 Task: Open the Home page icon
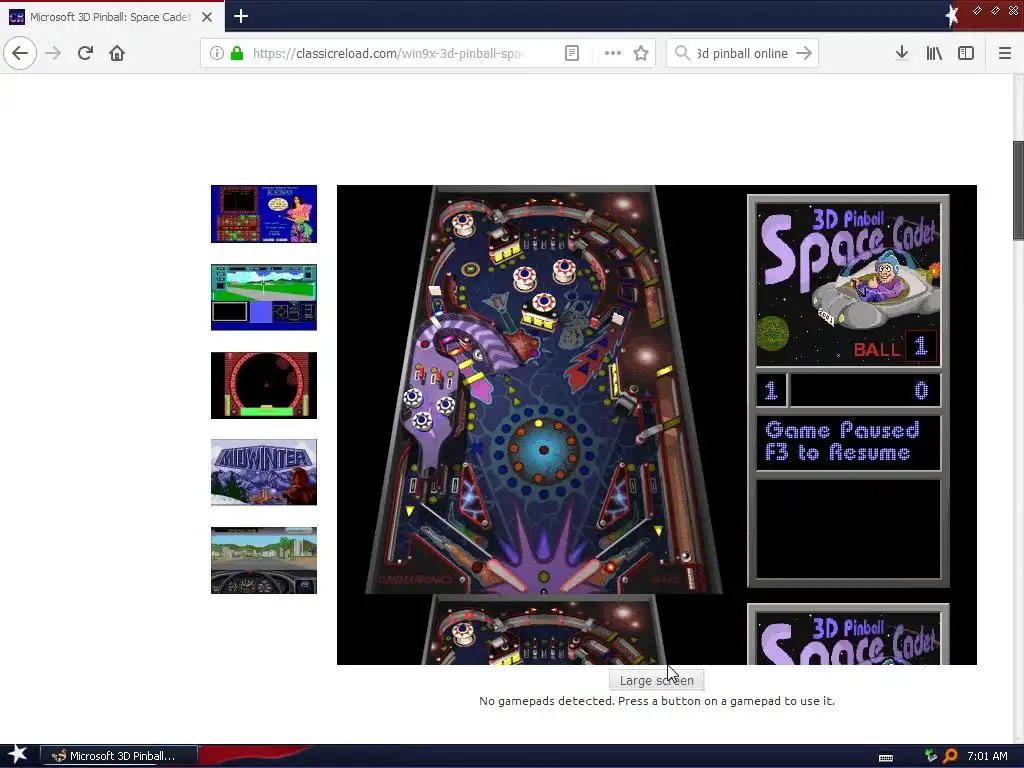click(117, 53)
